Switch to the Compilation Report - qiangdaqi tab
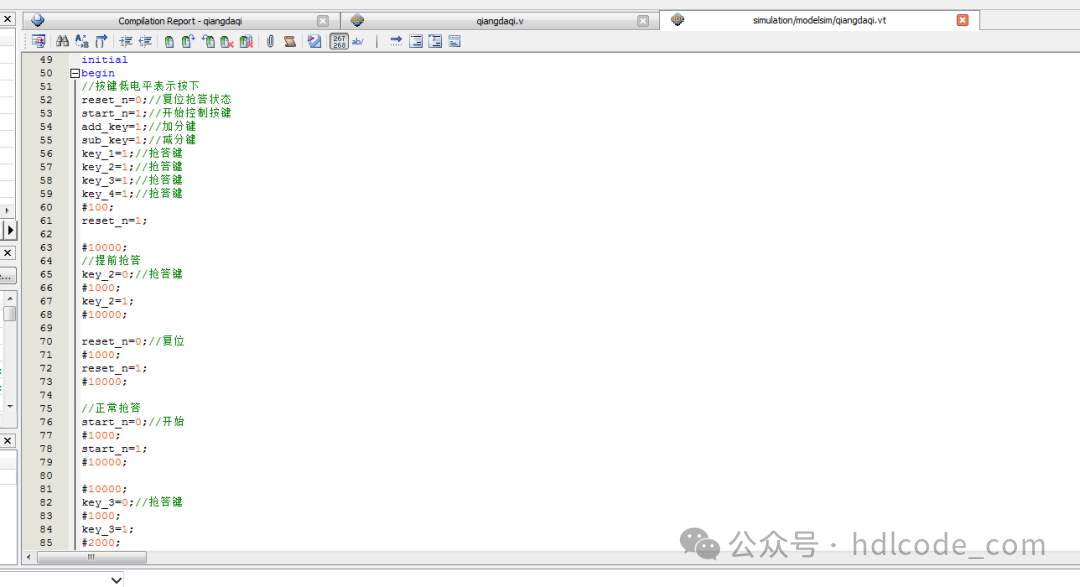 click(x=180, y=21)
